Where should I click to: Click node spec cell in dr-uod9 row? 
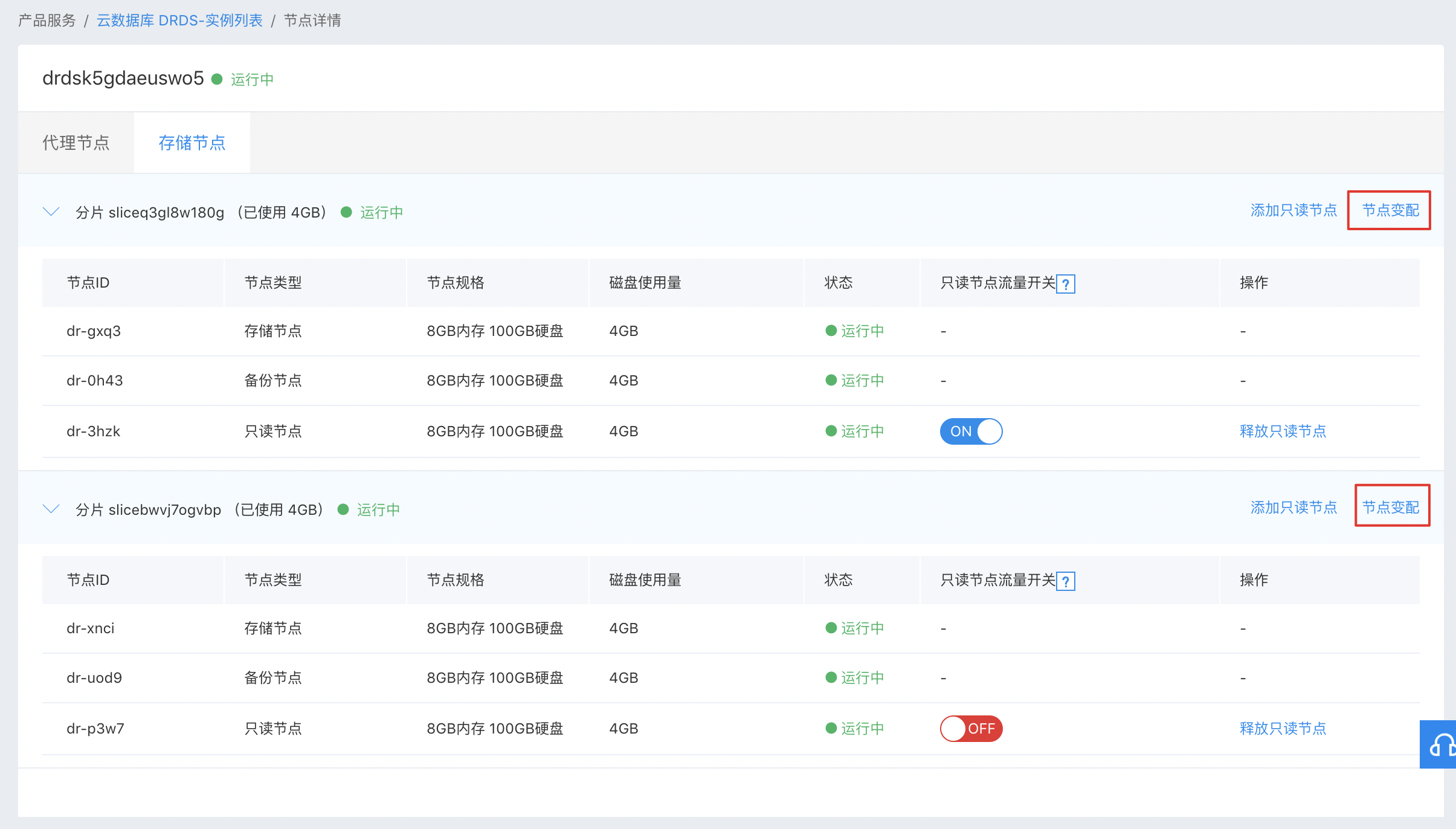495,678
